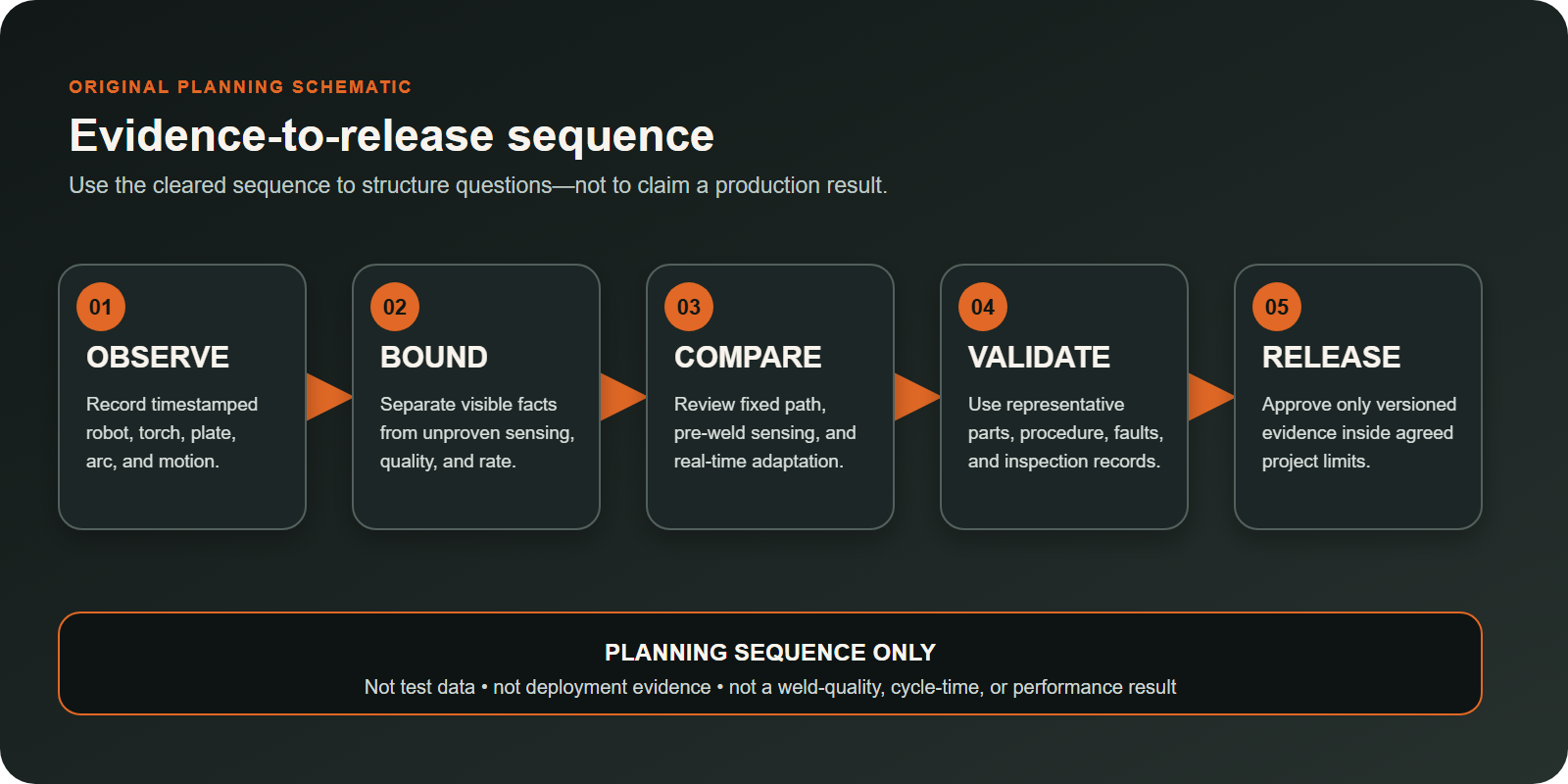Click the arrow between Observe and Bound
This screenshot has width=1568, height=784.
328,397
